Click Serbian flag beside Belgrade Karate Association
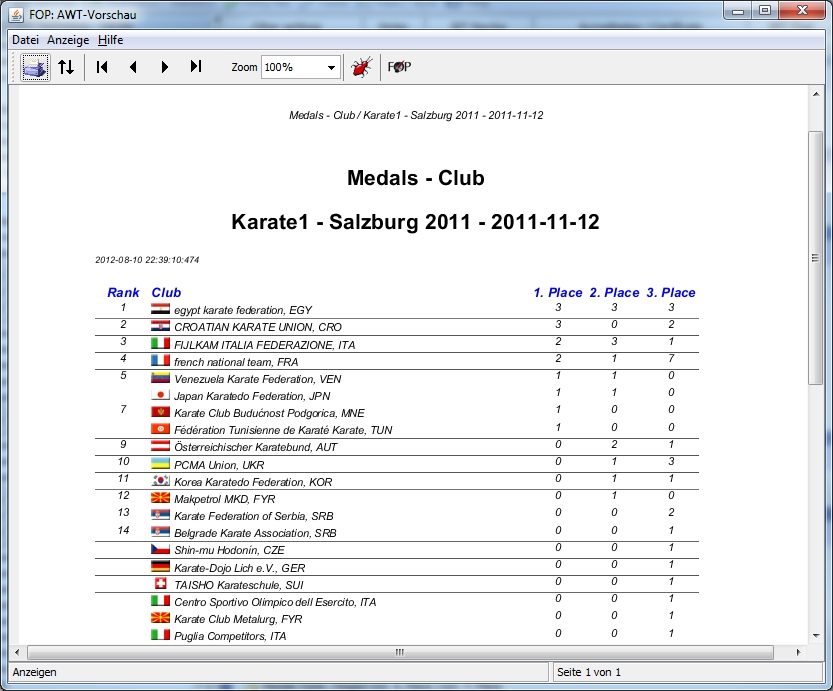This screenshot has height=691, width=833. click(x=160, y=532)
